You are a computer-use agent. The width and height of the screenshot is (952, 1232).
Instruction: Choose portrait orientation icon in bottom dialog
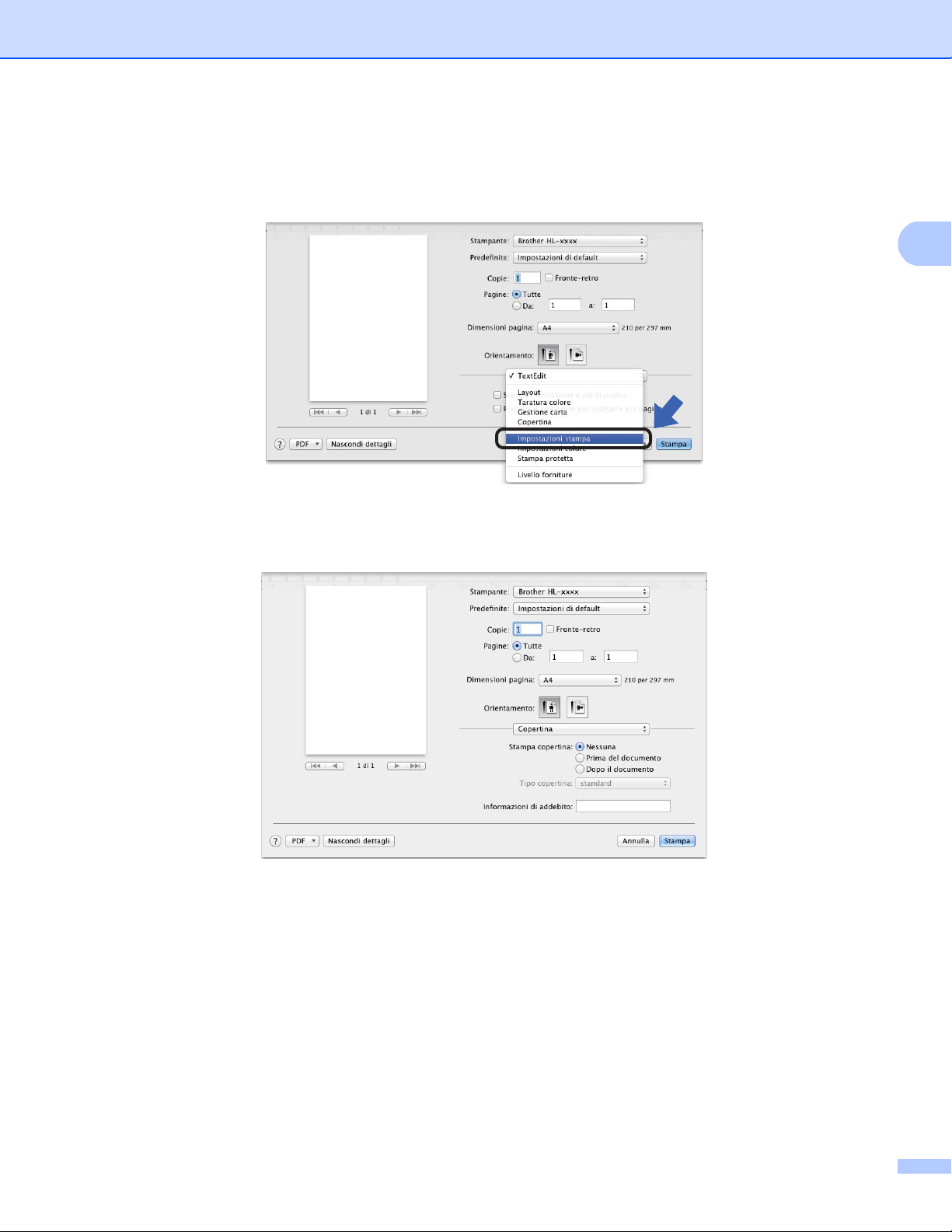pyautogui.click(x=549, y=707)
